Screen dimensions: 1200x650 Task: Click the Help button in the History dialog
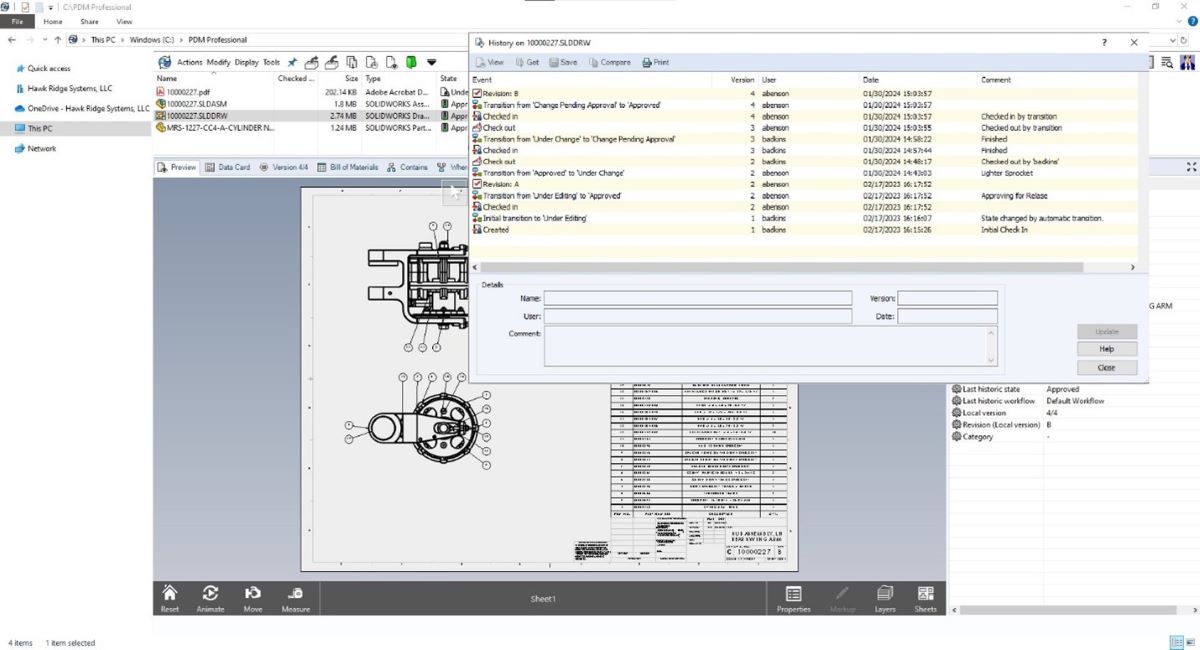pyautogui.click(x=1106, y=349)
